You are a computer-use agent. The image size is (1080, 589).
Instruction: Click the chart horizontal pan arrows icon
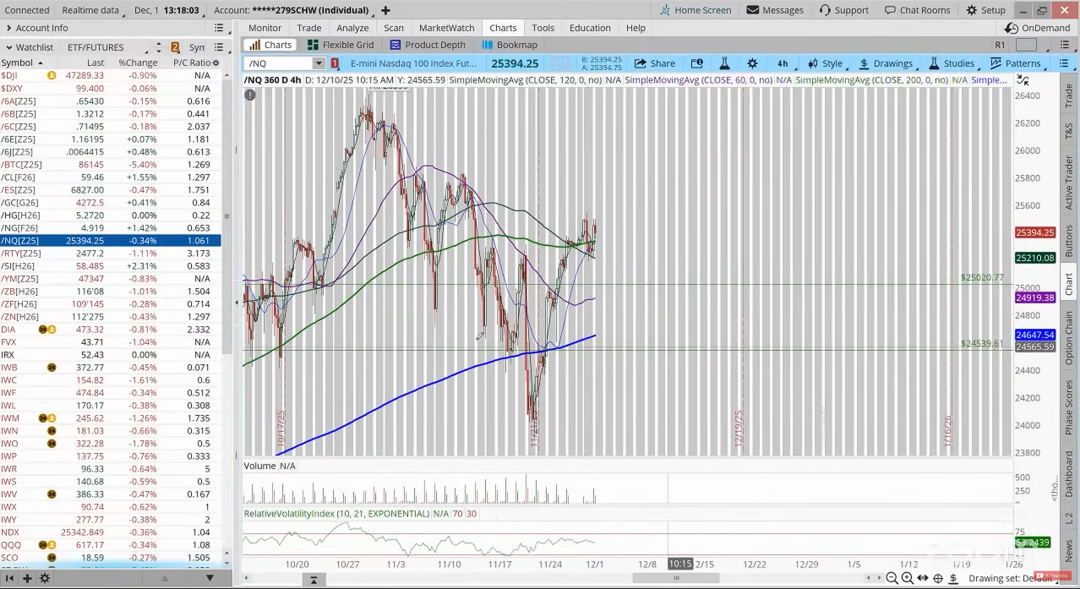tap(923, 578)
